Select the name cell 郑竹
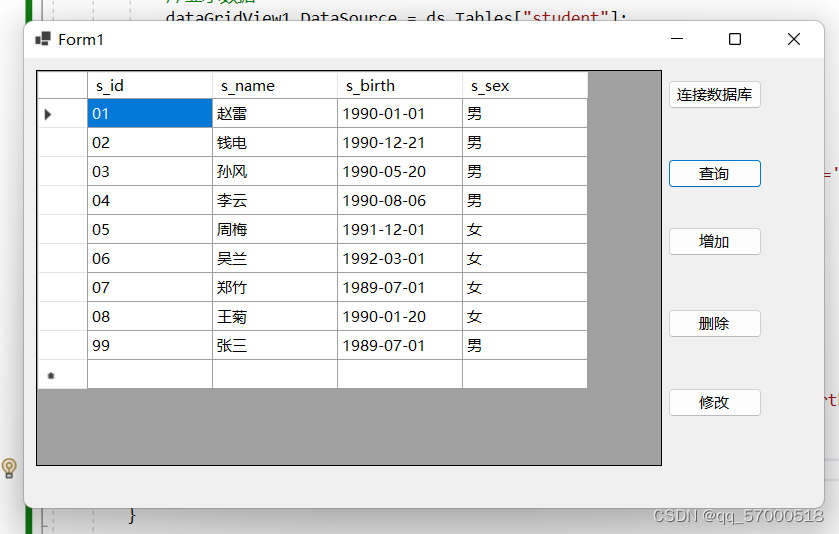Image resolution: width=839 pixels, height=534 pixels. tap(275, 287)
